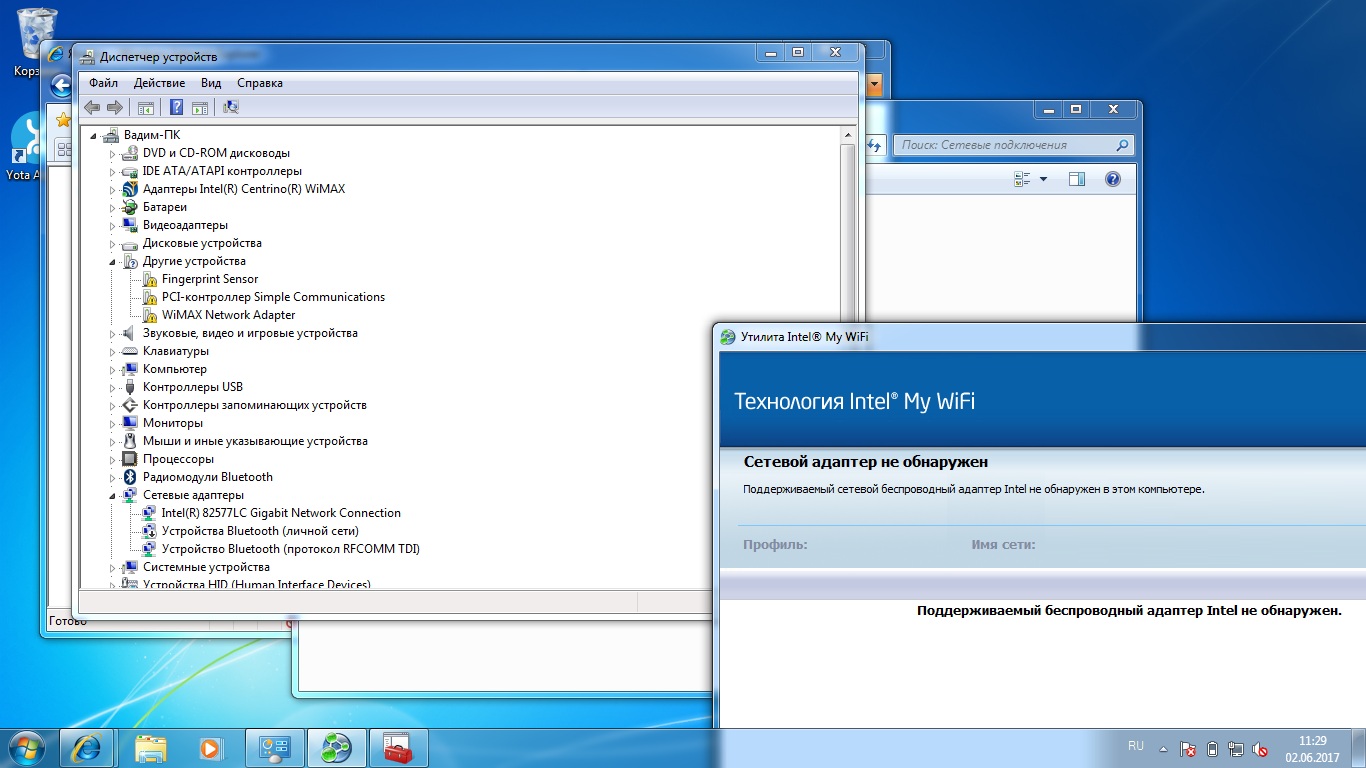
Task: Open the Действие menu
Action: click(159, 83)
